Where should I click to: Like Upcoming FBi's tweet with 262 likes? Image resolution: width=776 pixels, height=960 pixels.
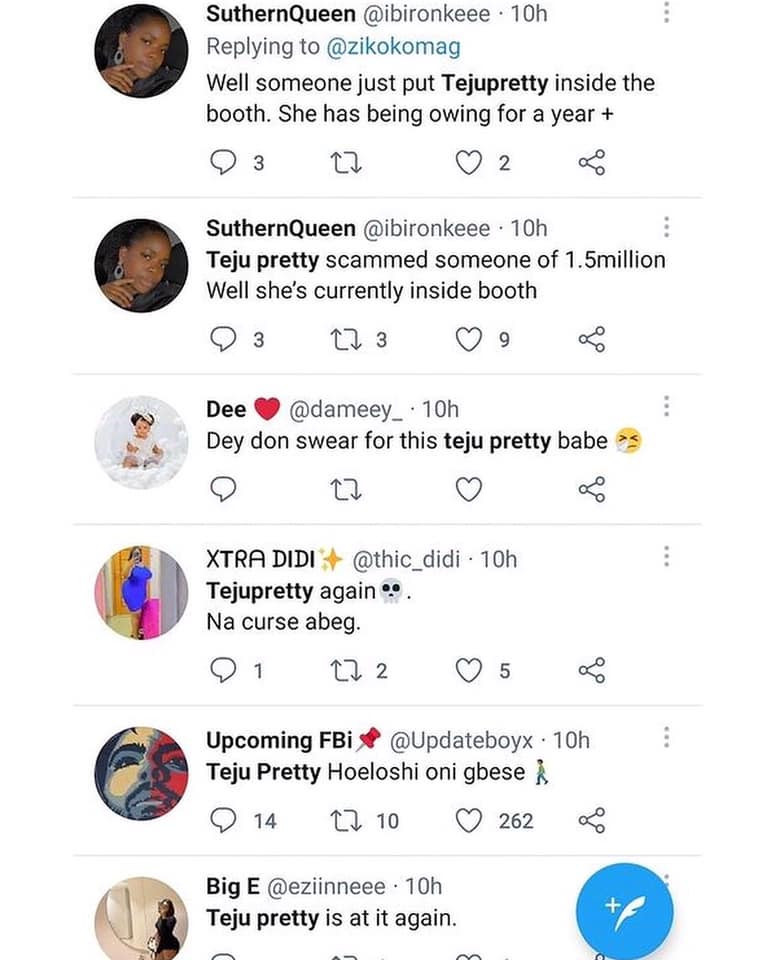(x=469, y=821)
